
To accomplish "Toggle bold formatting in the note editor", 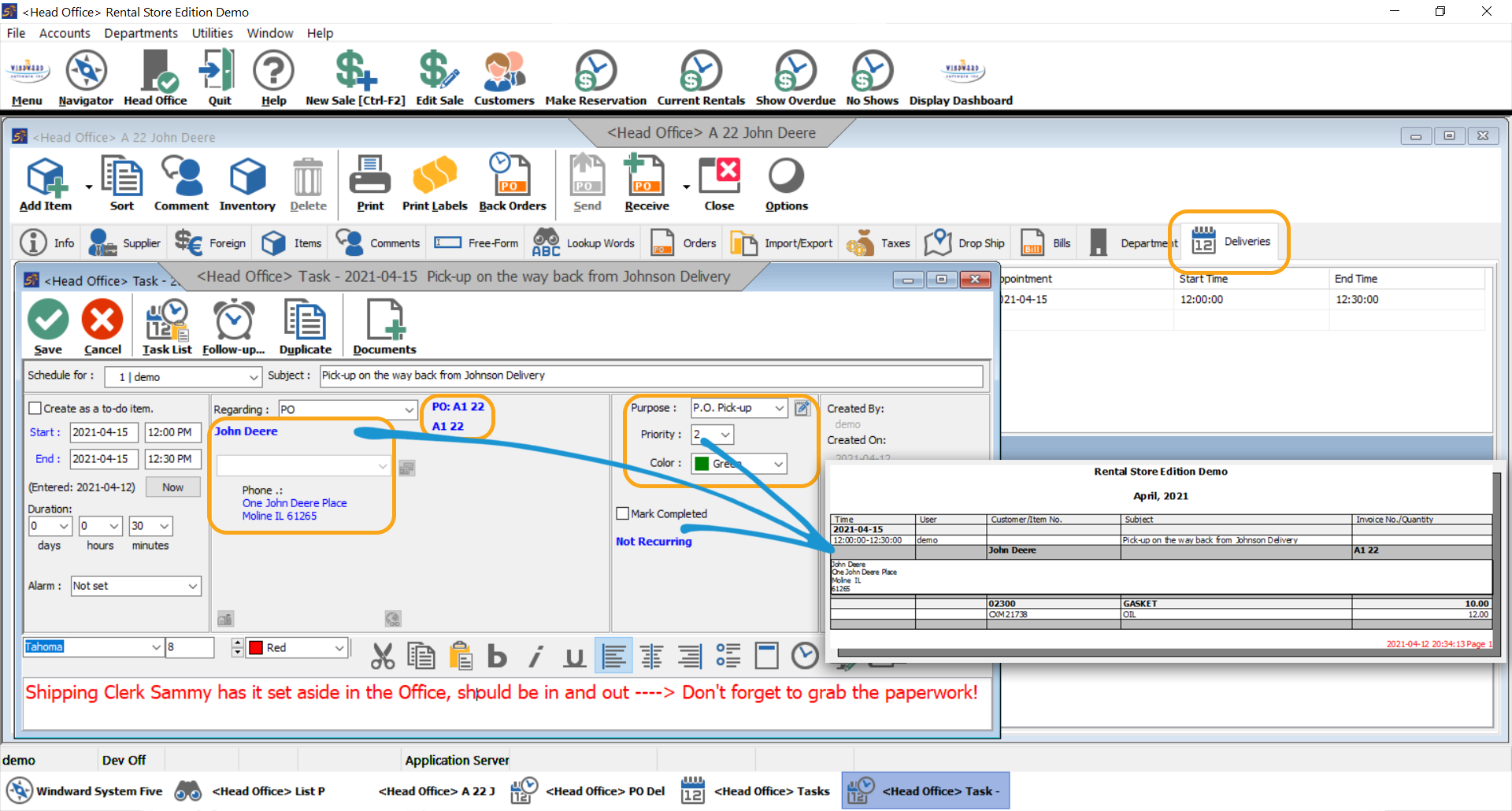I will tap(496, 655).
